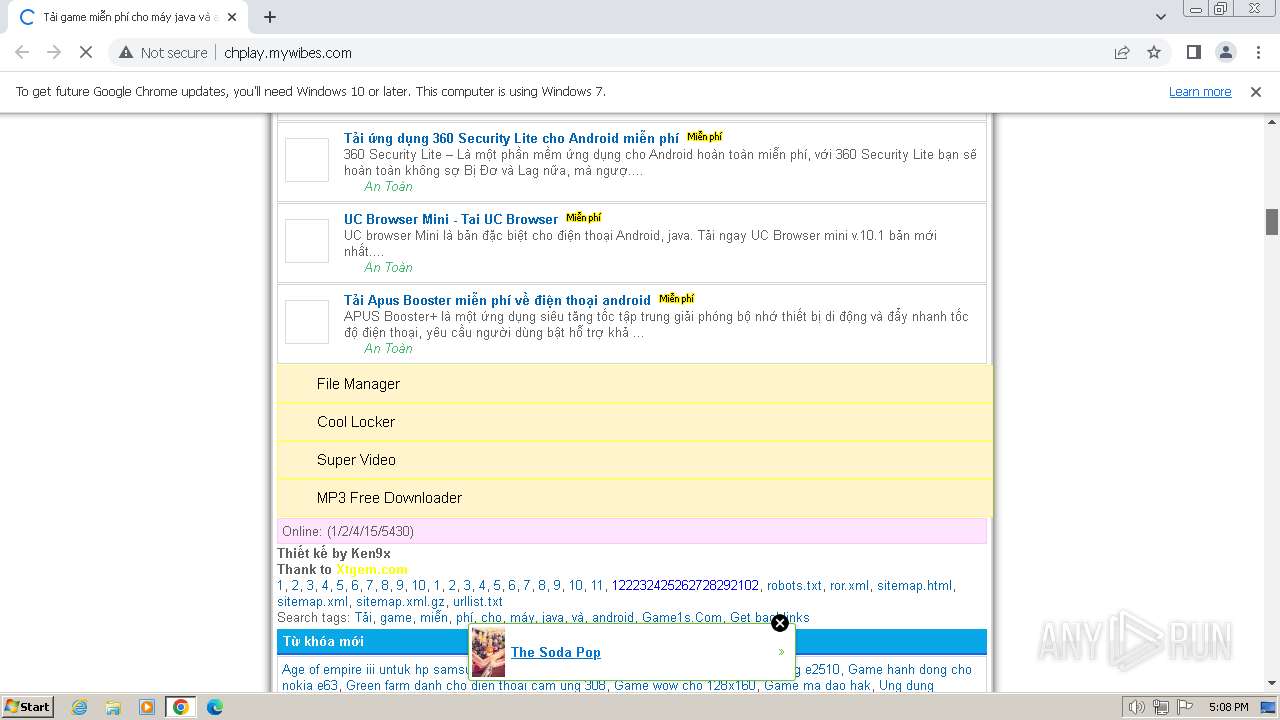Launch Microsoft Edge from taskbar
The height and width of the screenshot is (720, 1280).
point(215,707)
